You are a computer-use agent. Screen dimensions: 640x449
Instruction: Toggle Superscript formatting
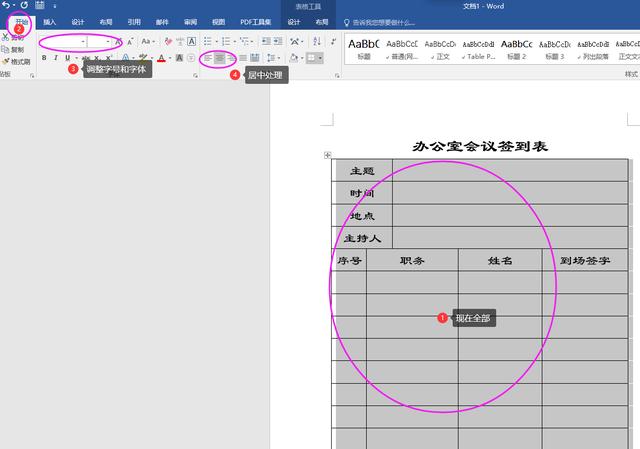click(109, 58)
